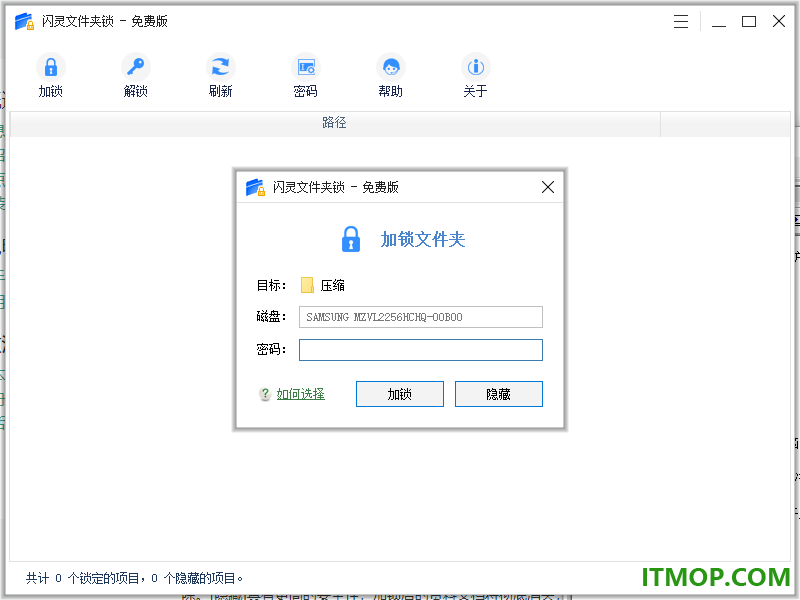Screen dimensions: 800x600
Task: Click the main window app logo icon
Action: pos(24,21)
